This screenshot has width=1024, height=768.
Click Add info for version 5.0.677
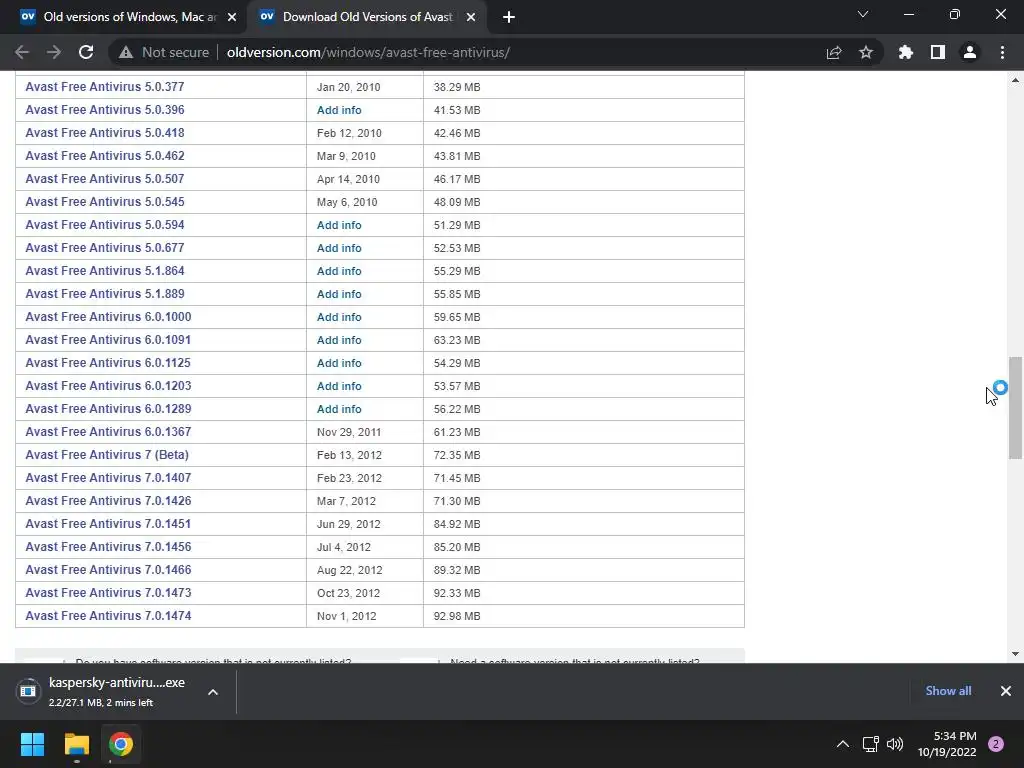pos(339,248)
